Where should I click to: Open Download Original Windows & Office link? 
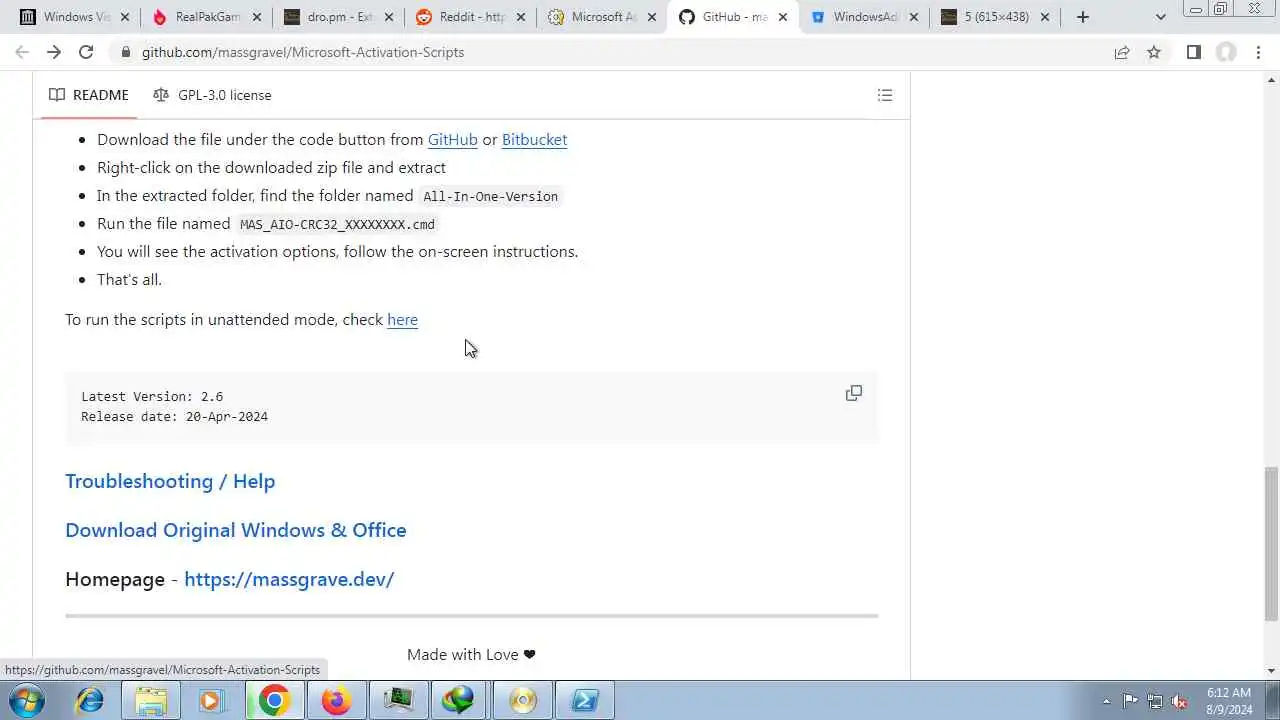[236, 530]
